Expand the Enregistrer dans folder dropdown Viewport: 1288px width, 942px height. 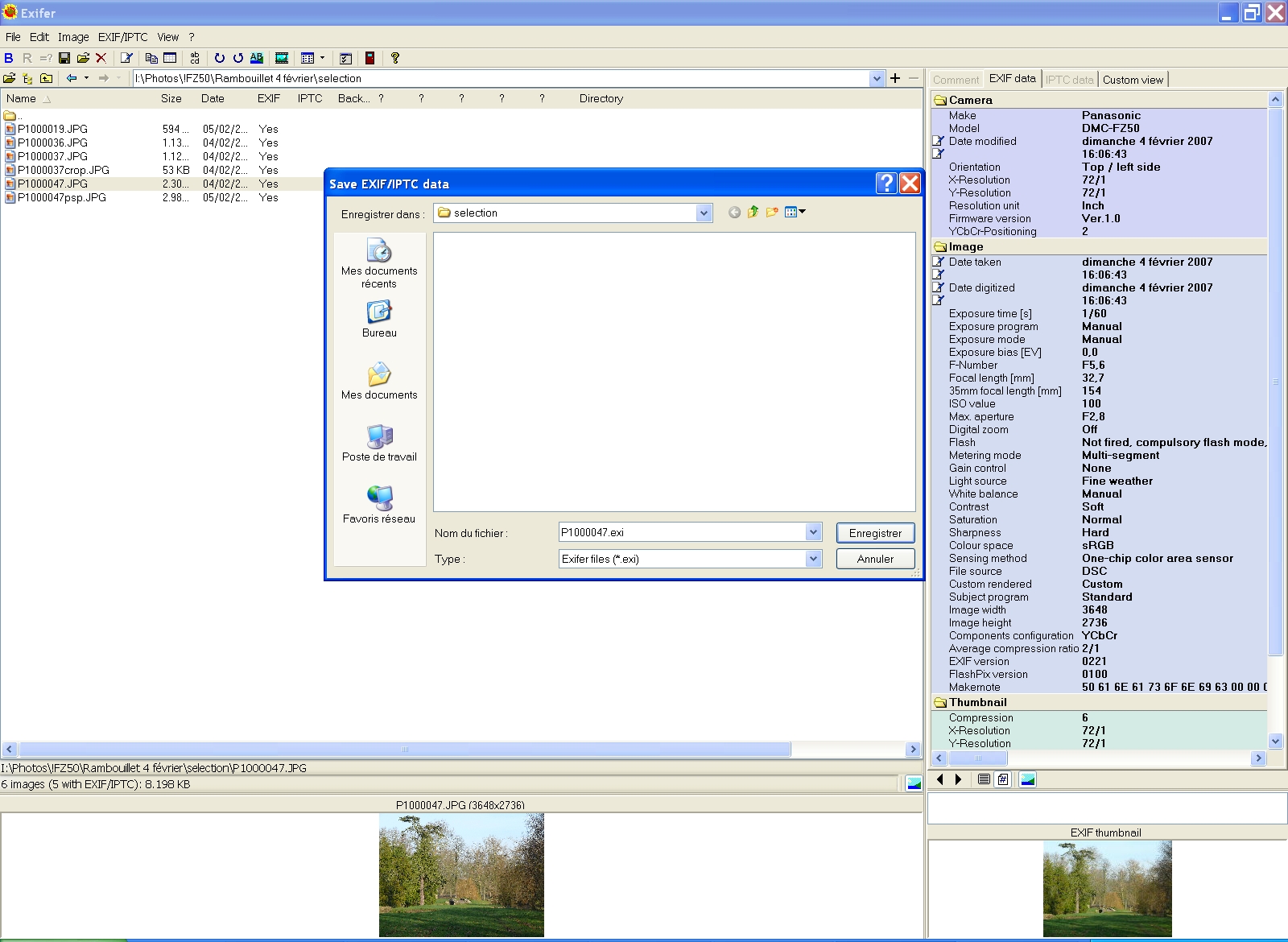(704, 213)
